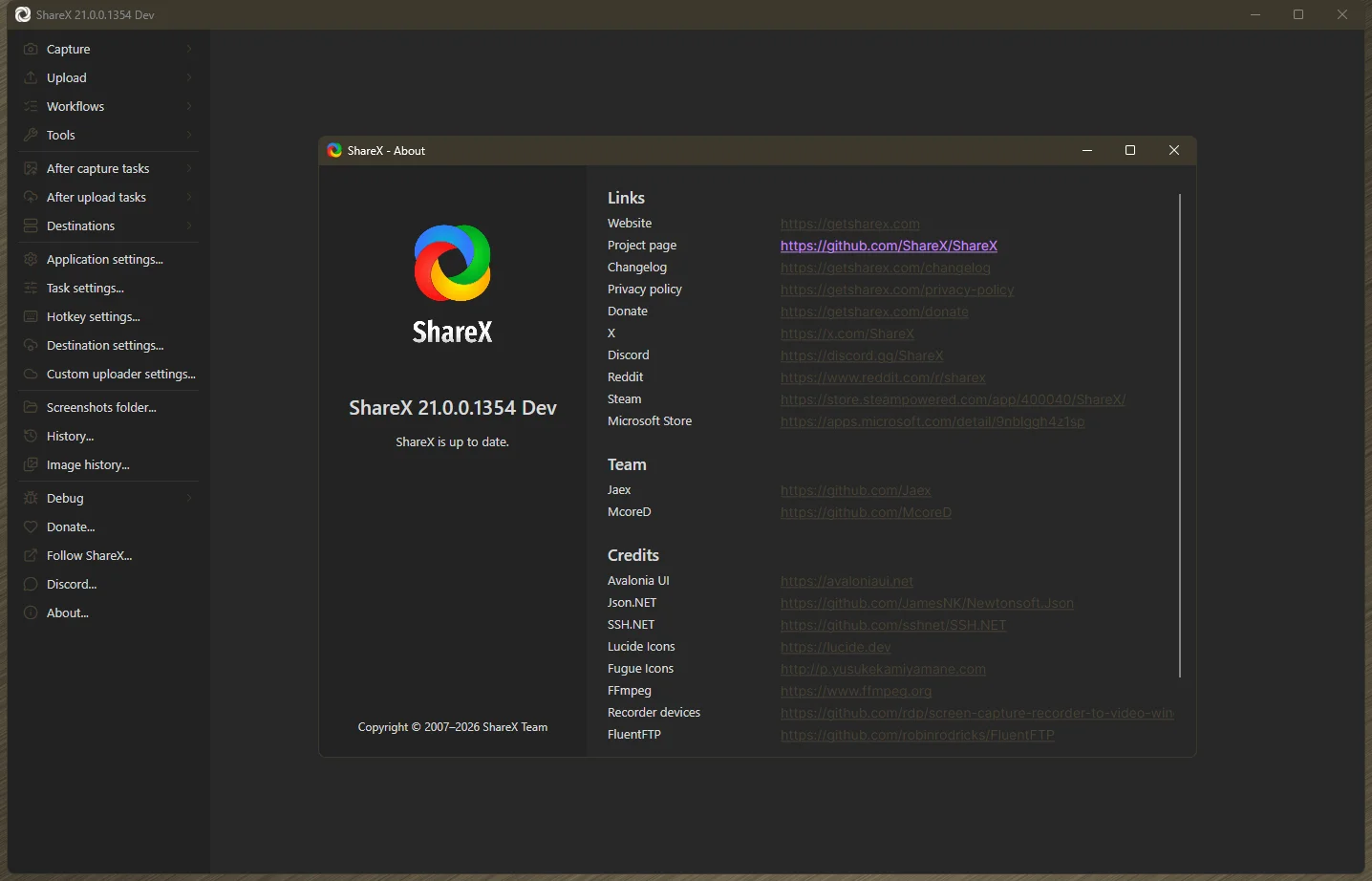Click the Discord chat bubble icon

coord(31,584)
